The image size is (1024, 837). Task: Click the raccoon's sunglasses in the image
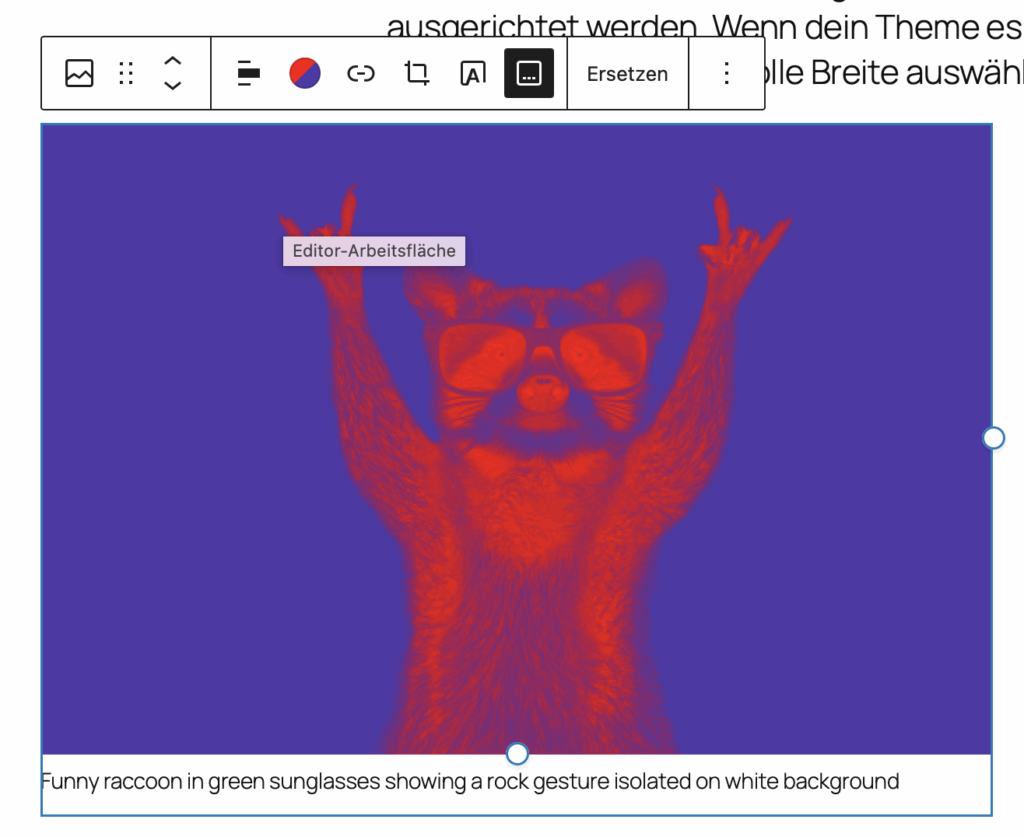click(540, 357)
